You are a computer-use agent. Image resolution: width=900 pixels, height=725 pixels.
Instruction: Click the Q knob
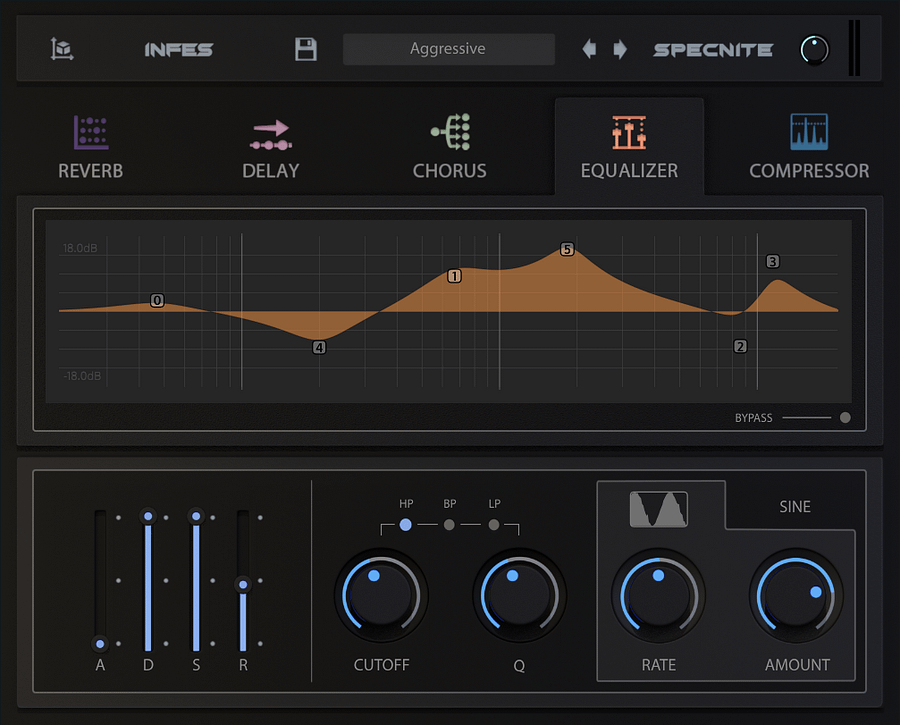coord(519,595)
